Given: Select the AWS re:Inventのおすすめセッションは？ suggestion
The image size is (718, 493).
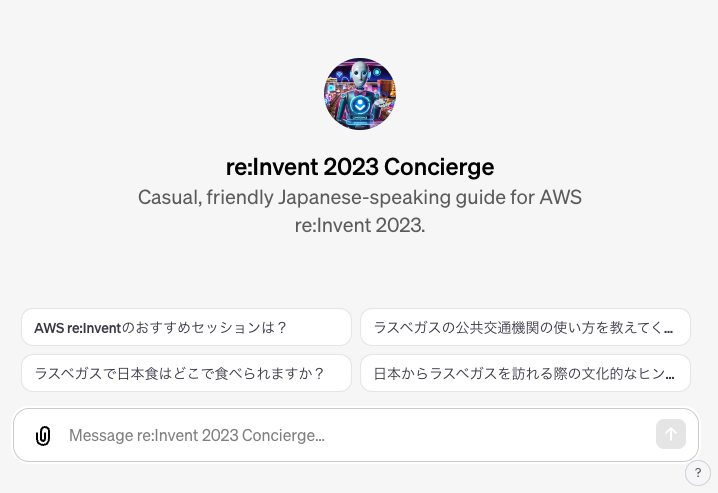Looking at the screenshot, I should pyautogui.click(x=186, y=327).
